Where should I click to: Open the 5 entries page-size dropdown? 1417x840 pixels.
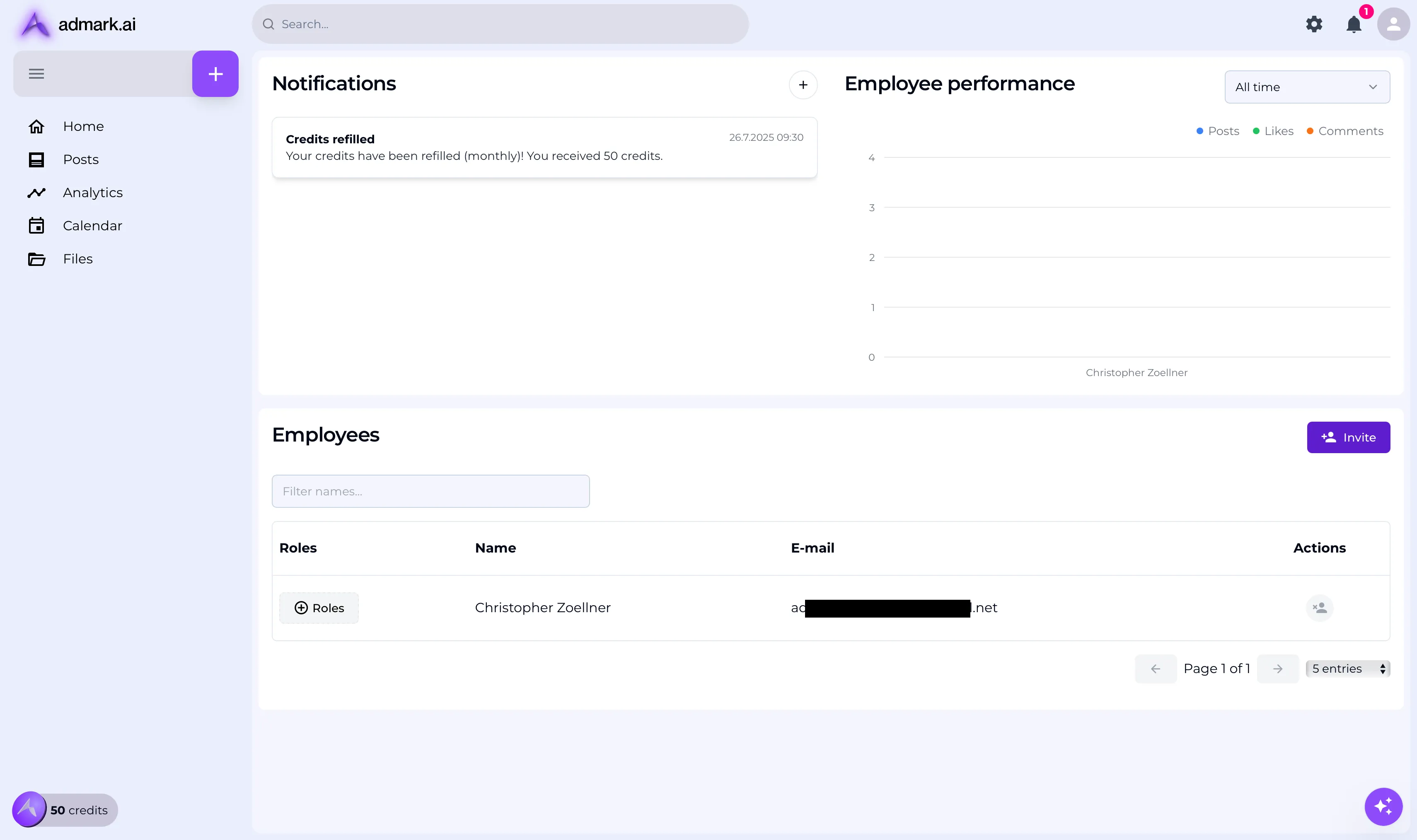coord(1347,669)
